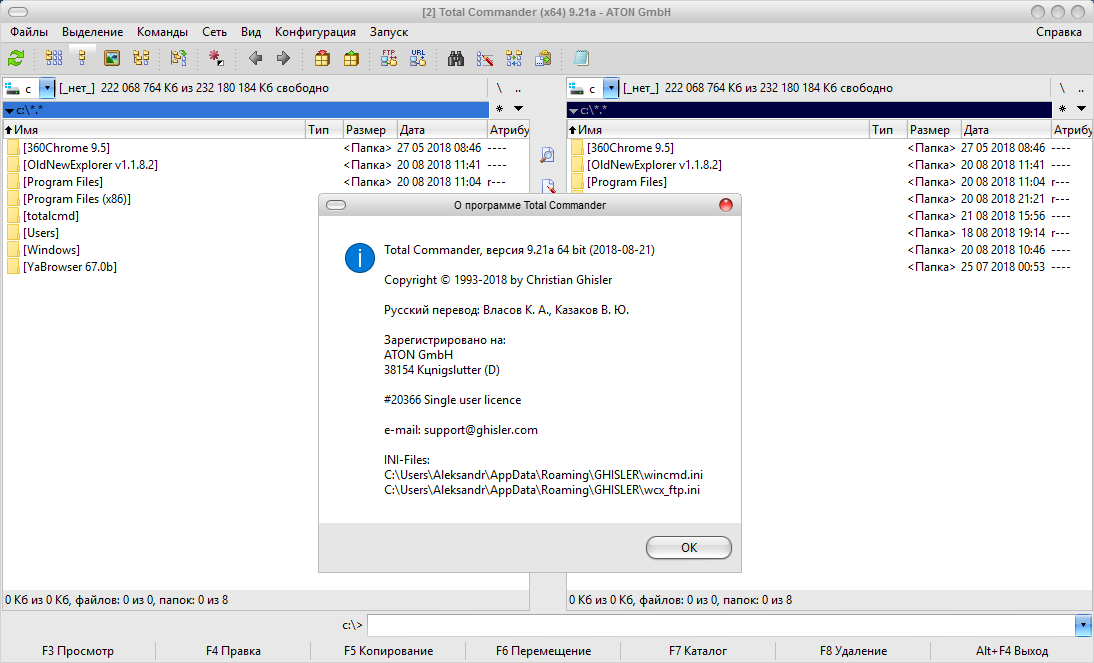
Task: Open the Справка menu
Action: pos(1058,32)
